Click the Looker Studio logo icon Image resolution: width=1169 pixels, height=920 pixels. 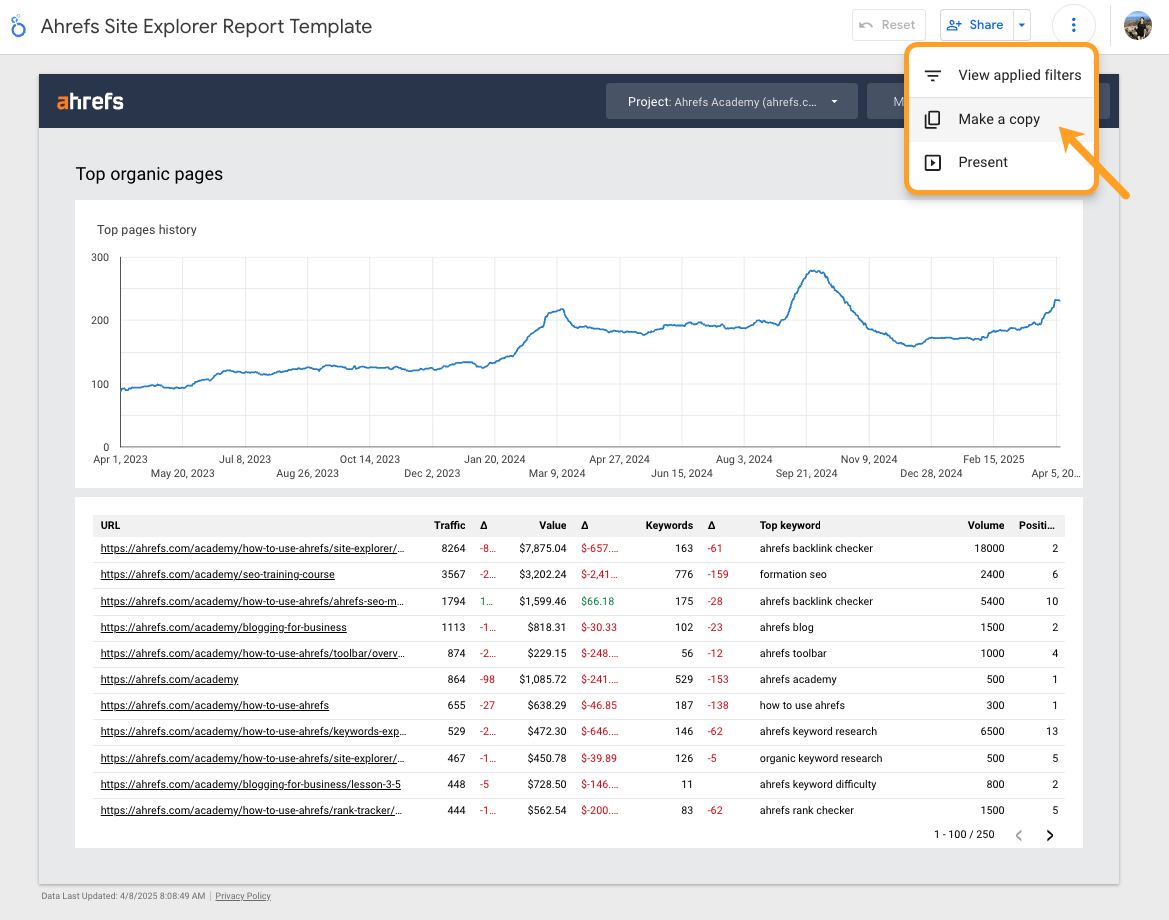(18, 25)
